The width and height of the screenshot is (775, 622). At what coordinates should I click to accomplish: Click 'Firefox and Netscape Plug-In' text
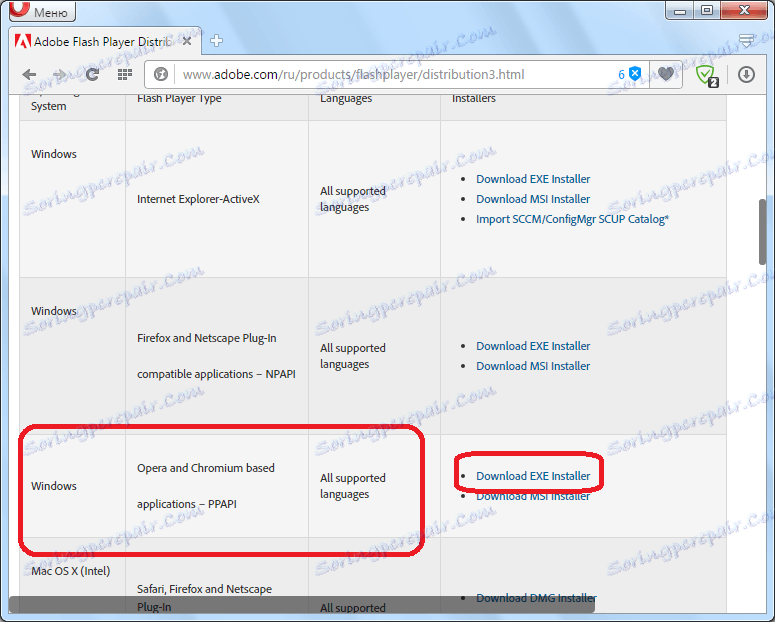tap(207, 338)
